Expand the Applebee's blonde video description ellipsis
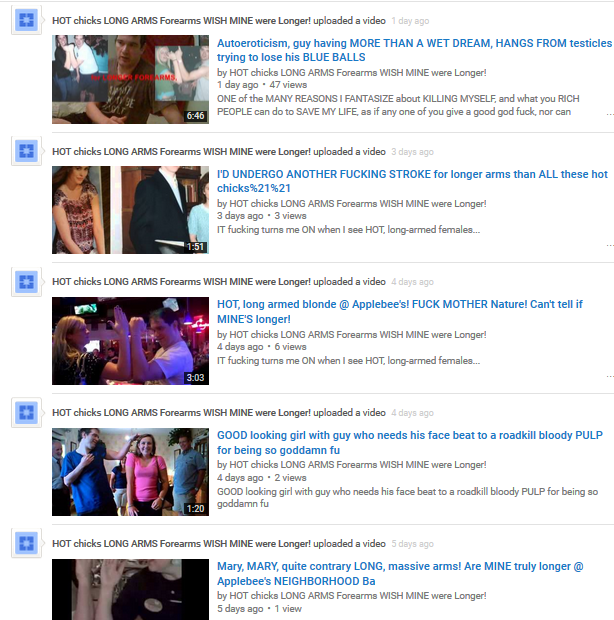The height and width of the screenshot is (620, 614). click(x=610, y=376)
